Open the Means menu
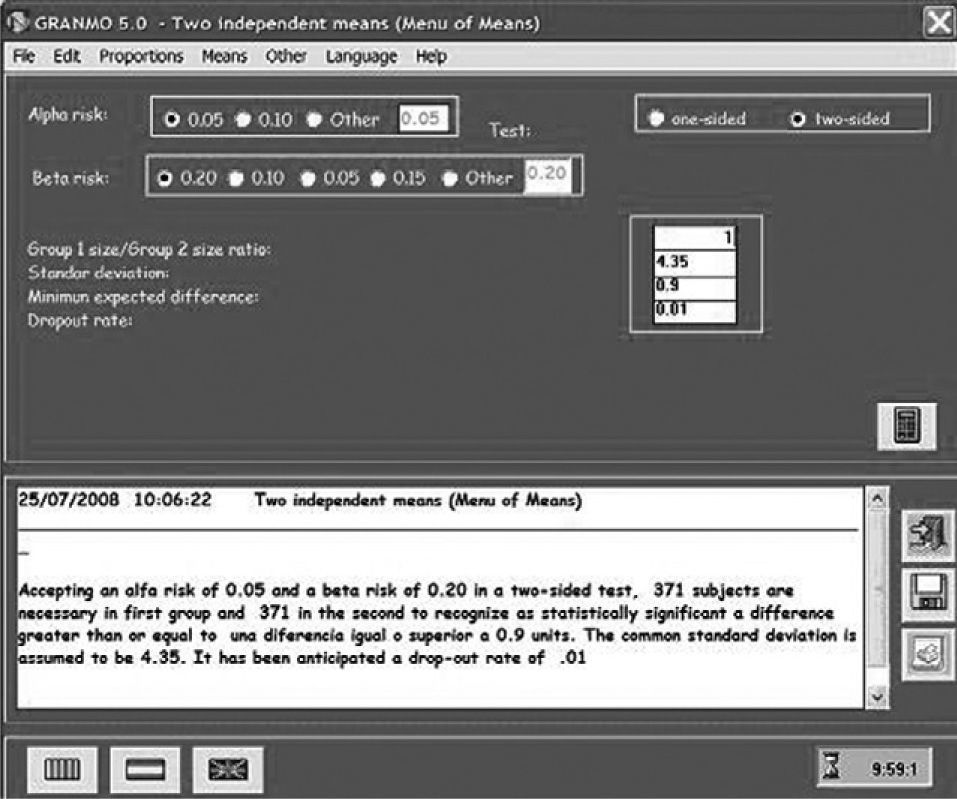Screen dimensions: 957x799 225,57
